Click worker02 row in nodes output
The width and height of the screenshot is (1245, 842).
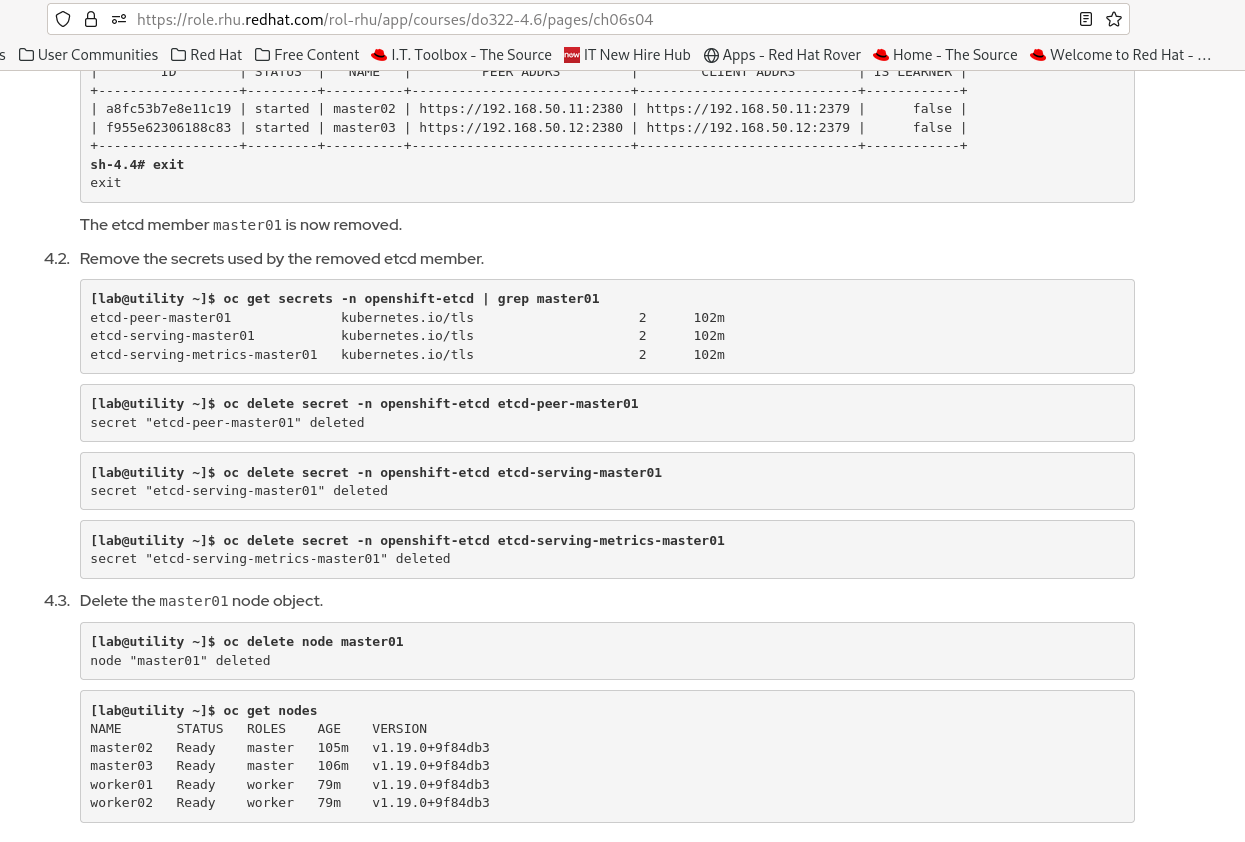[290, 803]
